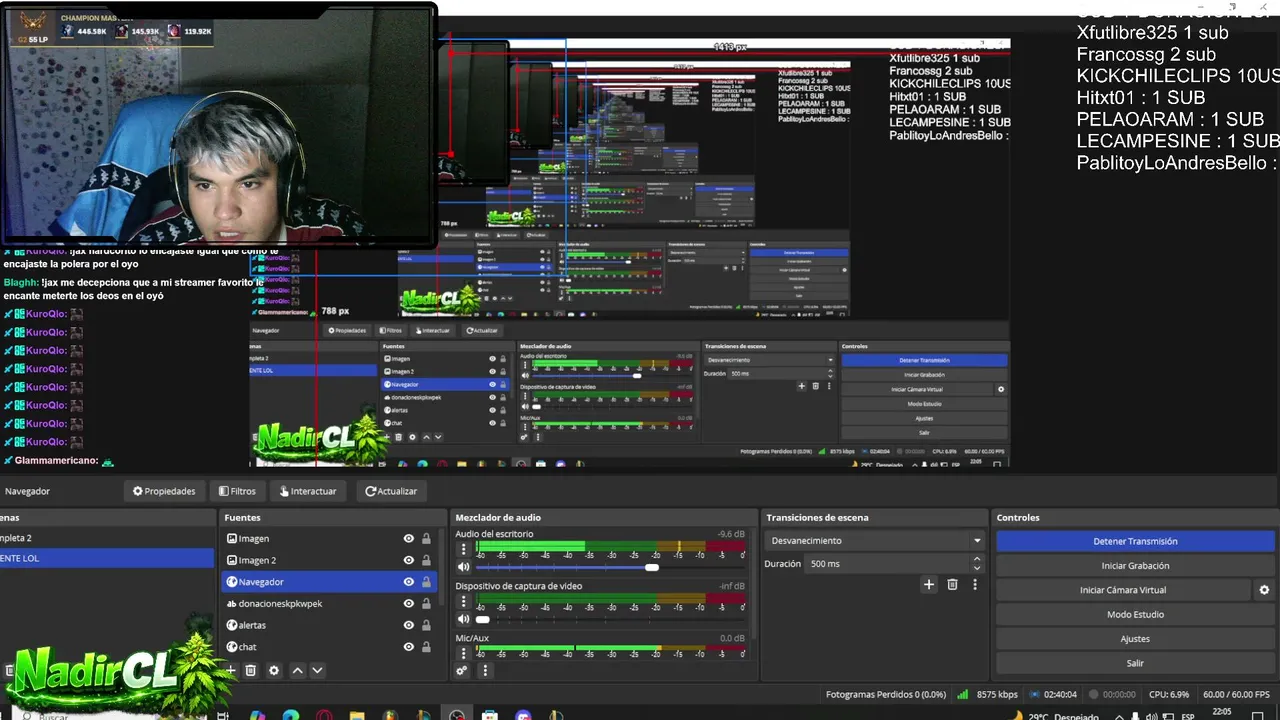The width and height of the screenshot is (1280, 720).
Task: Open Opera browser from the taskbar
Action: pyautogui.click(x=324, y=715)
